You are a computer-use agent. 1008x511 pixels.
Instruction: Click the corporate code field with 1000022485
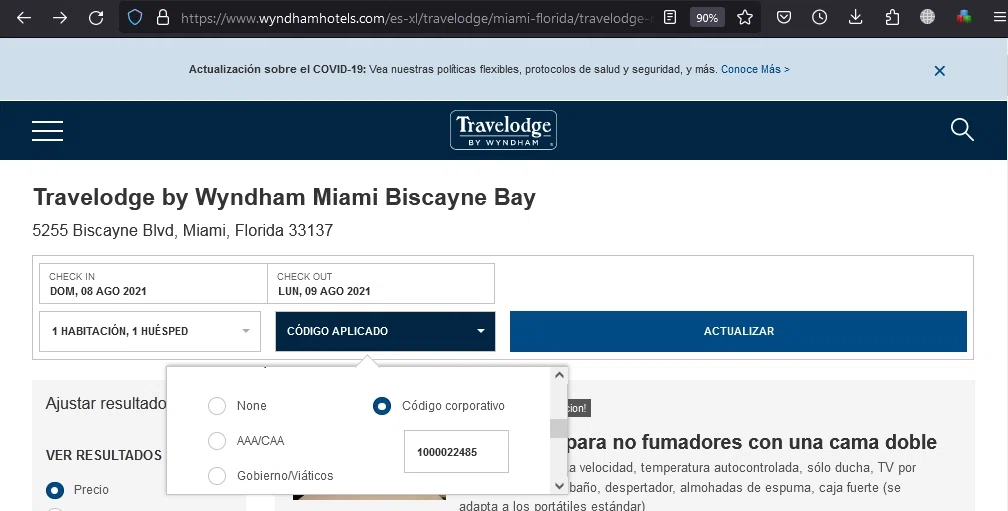[x=456, y=452]
